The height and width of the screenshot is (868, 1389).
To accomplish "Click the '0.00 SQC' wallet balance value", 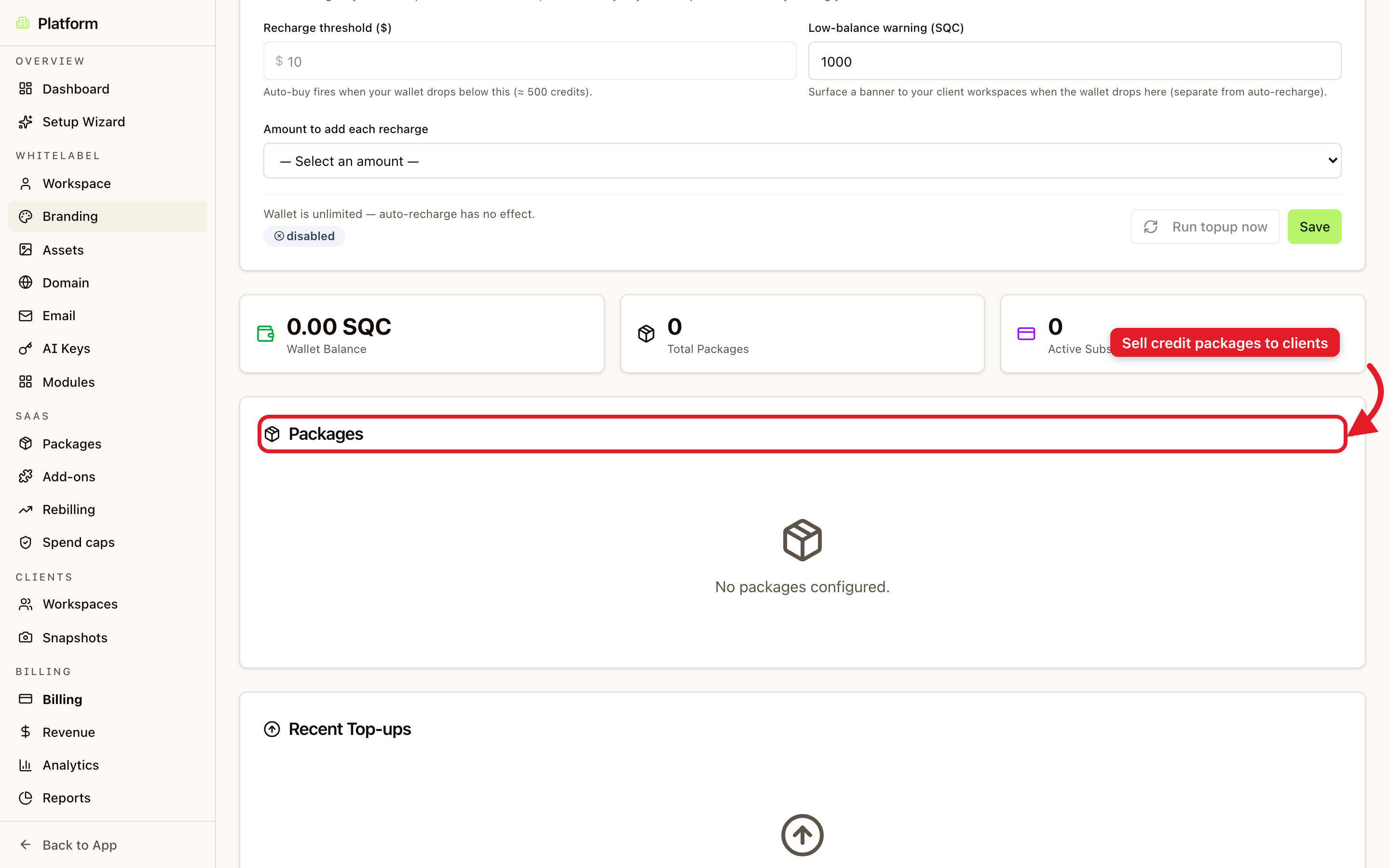I will pos(339,326).
